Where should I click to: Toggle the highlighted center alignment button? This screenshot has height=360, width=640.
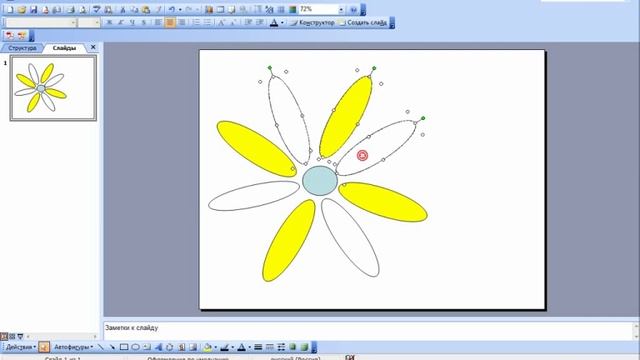[x=170, y=23]
